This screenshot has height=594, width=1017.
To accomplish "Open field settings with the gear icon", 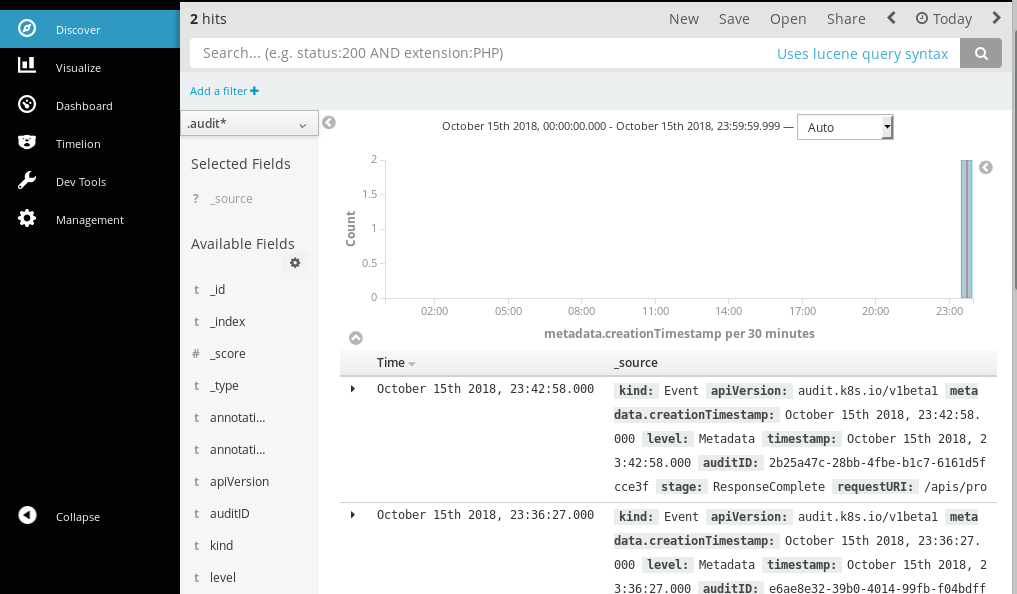I will (x=294, y=262).
